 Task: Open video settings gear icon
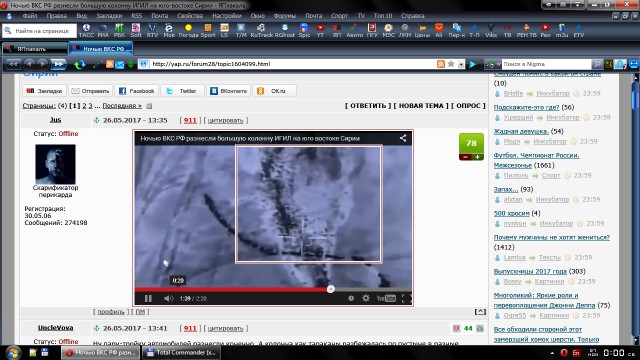tap(366, 298)
